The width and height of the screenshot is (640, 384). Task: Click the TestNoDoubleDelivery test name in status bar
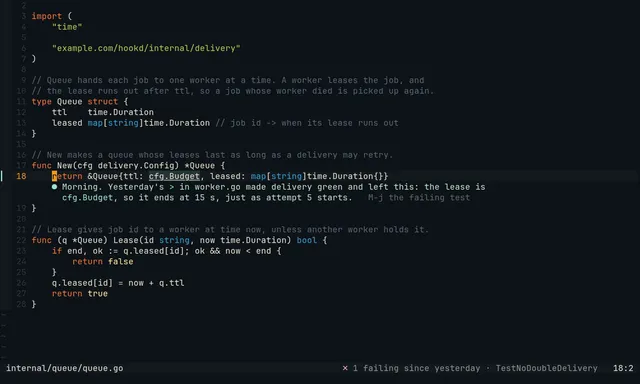click(547, 368)
